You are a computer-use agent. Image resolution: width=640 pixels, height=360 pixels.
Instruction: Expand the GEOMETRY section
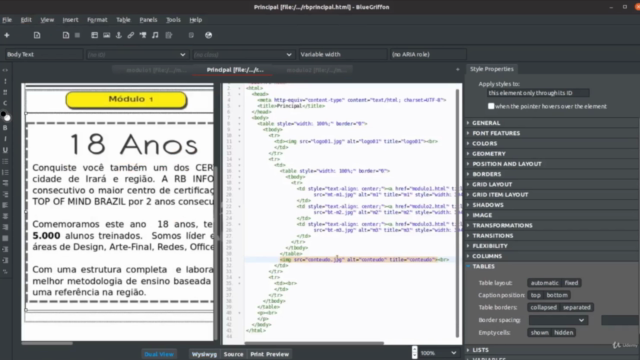[x=489, y=153]
